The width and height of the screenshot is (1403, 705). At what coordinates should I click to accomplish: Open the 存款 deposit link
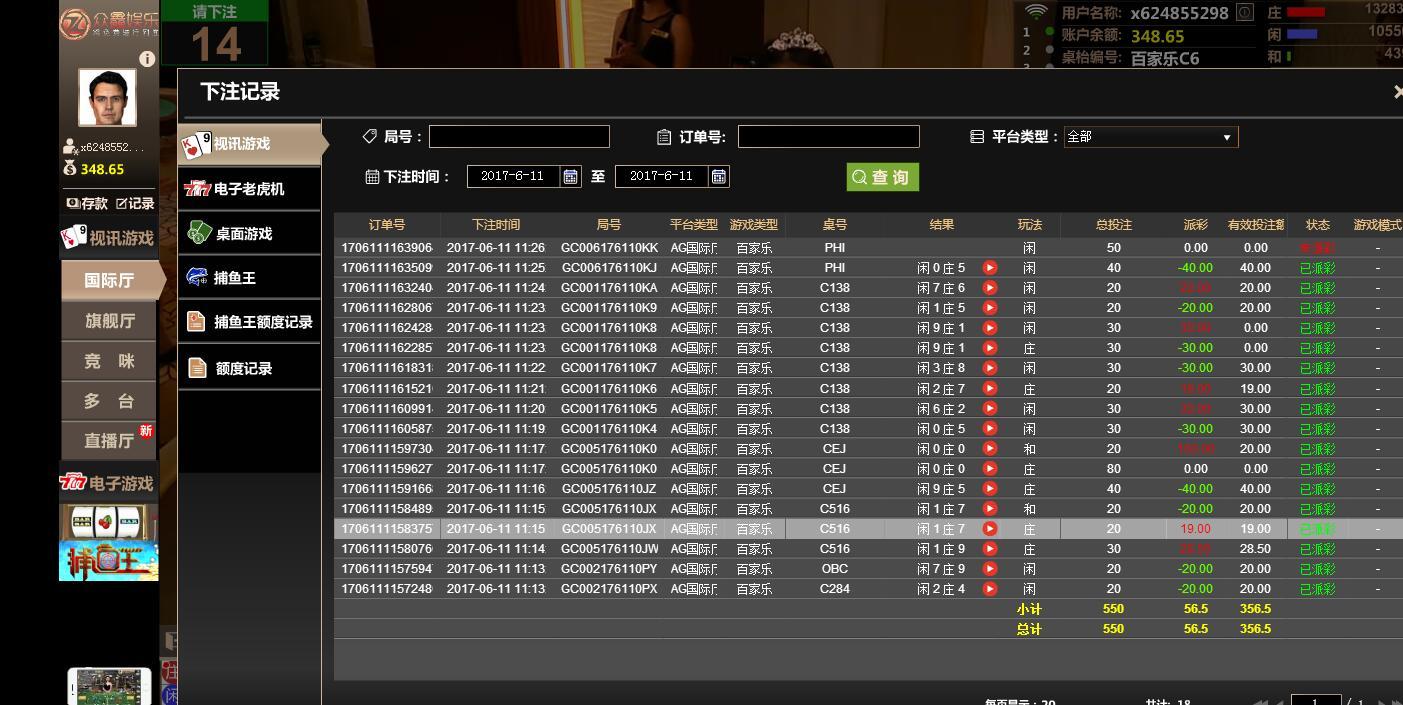[87, 203]
